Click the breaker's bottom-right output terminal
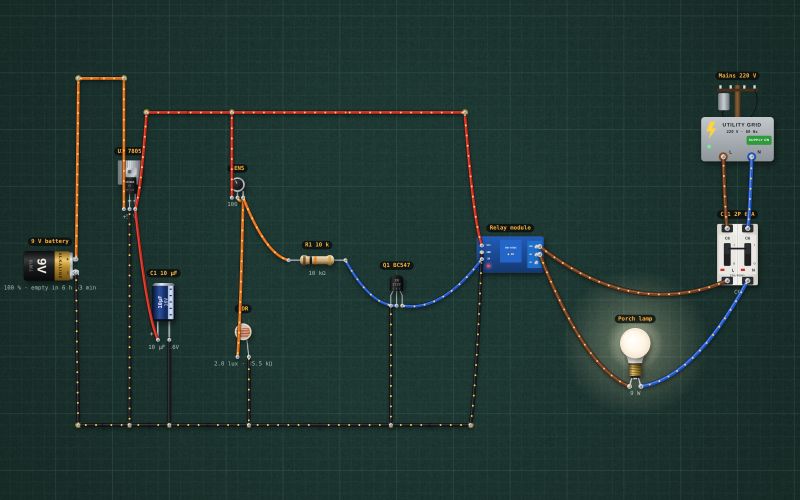The height and width of the screenshot is (500, 800). coord(747,281)
